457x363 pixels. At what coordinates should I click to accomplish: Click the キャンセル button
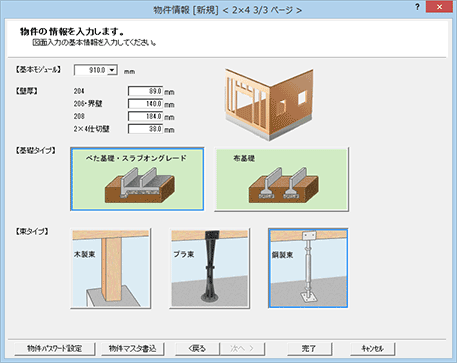[x=372, y=349]
